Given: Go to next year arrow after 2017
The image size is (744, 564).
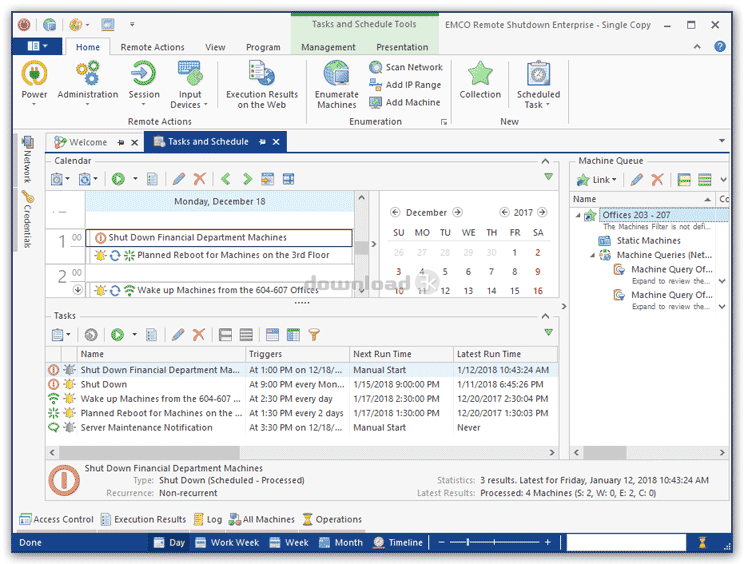Looking at the screenshot, I should click(542, 213).
